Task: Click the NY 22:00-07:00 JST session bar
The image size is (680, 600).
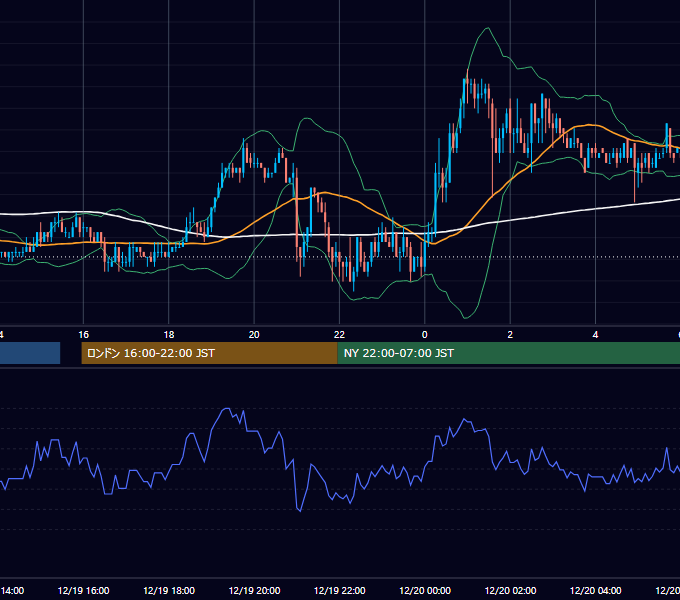Action: point(509,353)
